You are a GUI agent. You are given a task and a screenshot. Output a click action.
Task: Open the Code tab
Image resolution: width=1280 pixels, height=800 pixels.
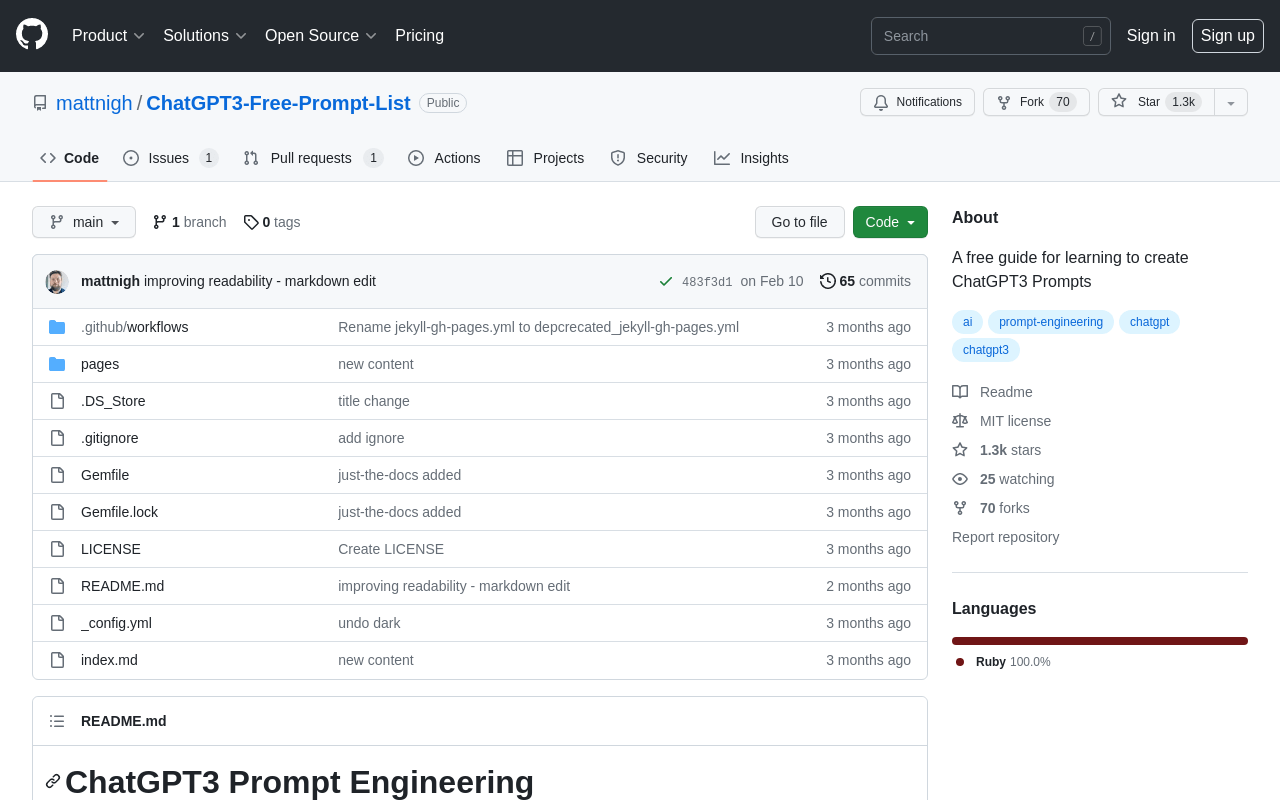(70, 158)
